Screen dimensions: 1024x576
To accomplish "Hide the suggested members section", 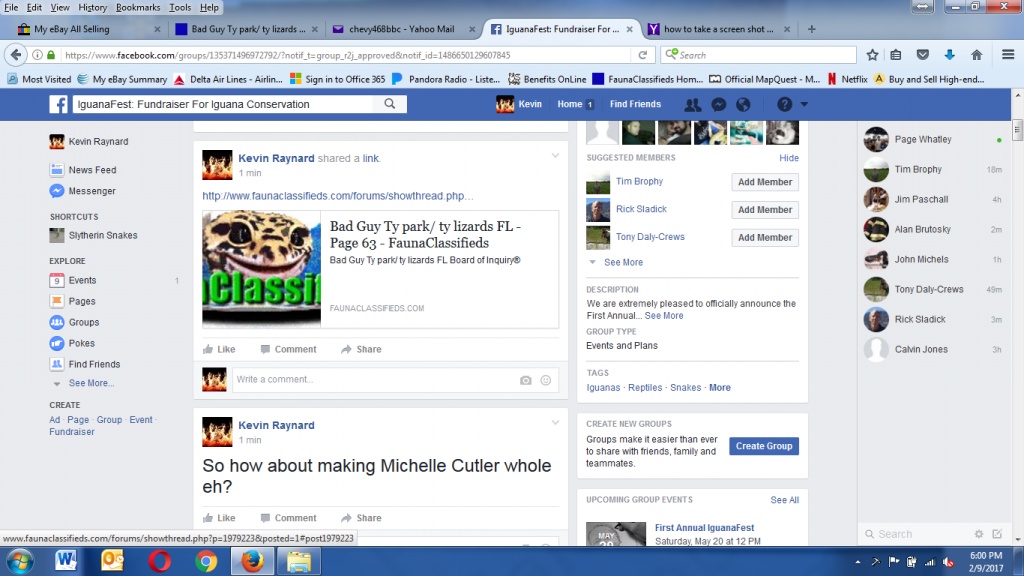I will click(x=788, y=158).
